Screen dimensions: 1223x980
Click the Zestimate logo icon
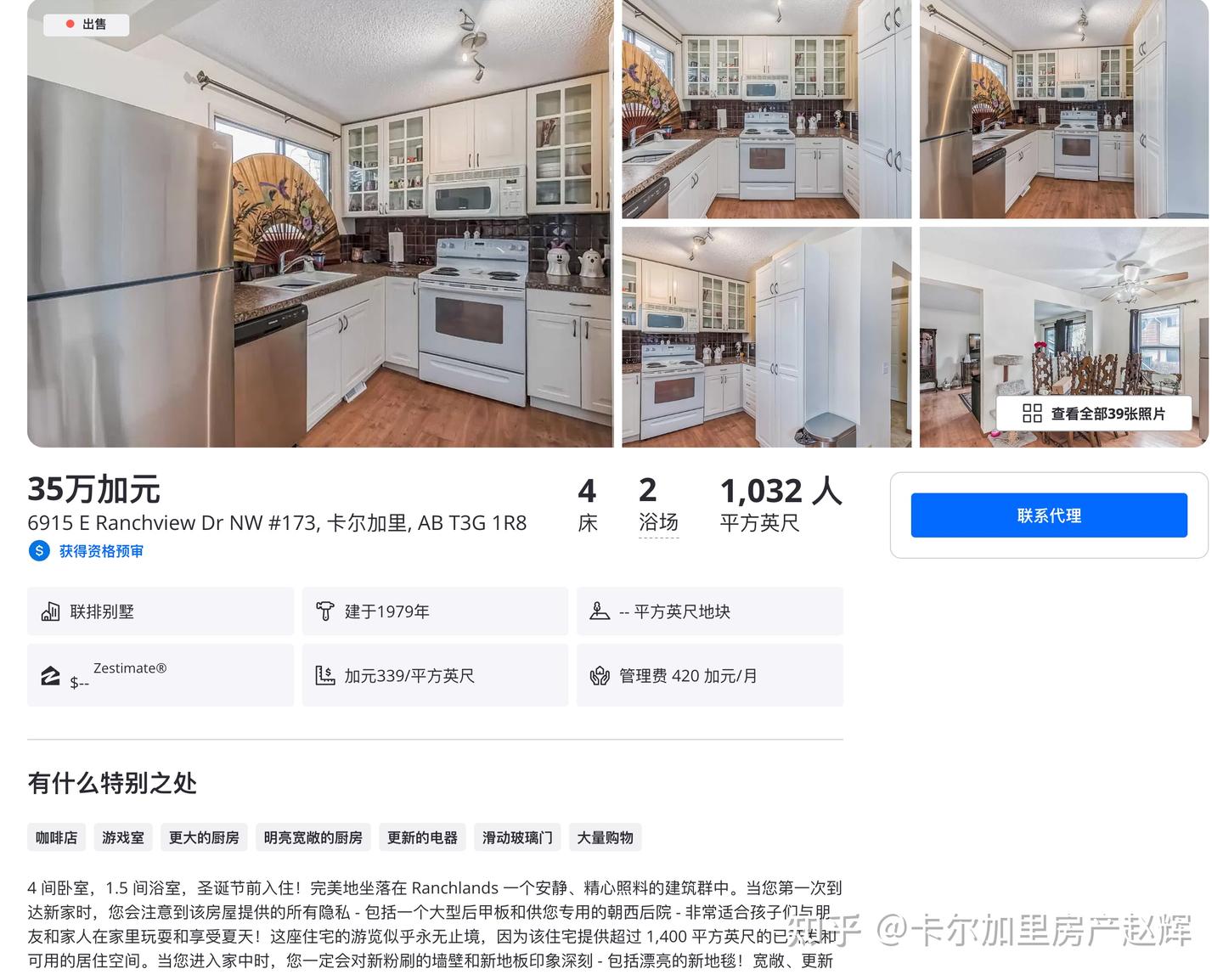coord(50,676)
